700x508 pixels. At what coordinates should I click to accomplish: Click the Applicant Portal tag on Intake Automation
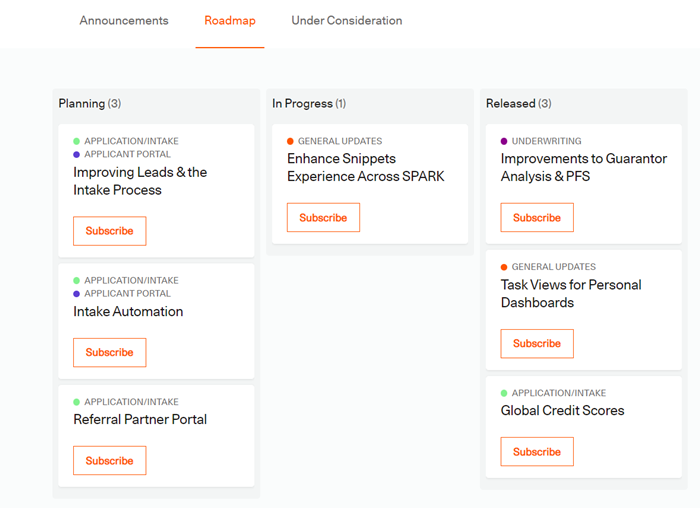127,293
